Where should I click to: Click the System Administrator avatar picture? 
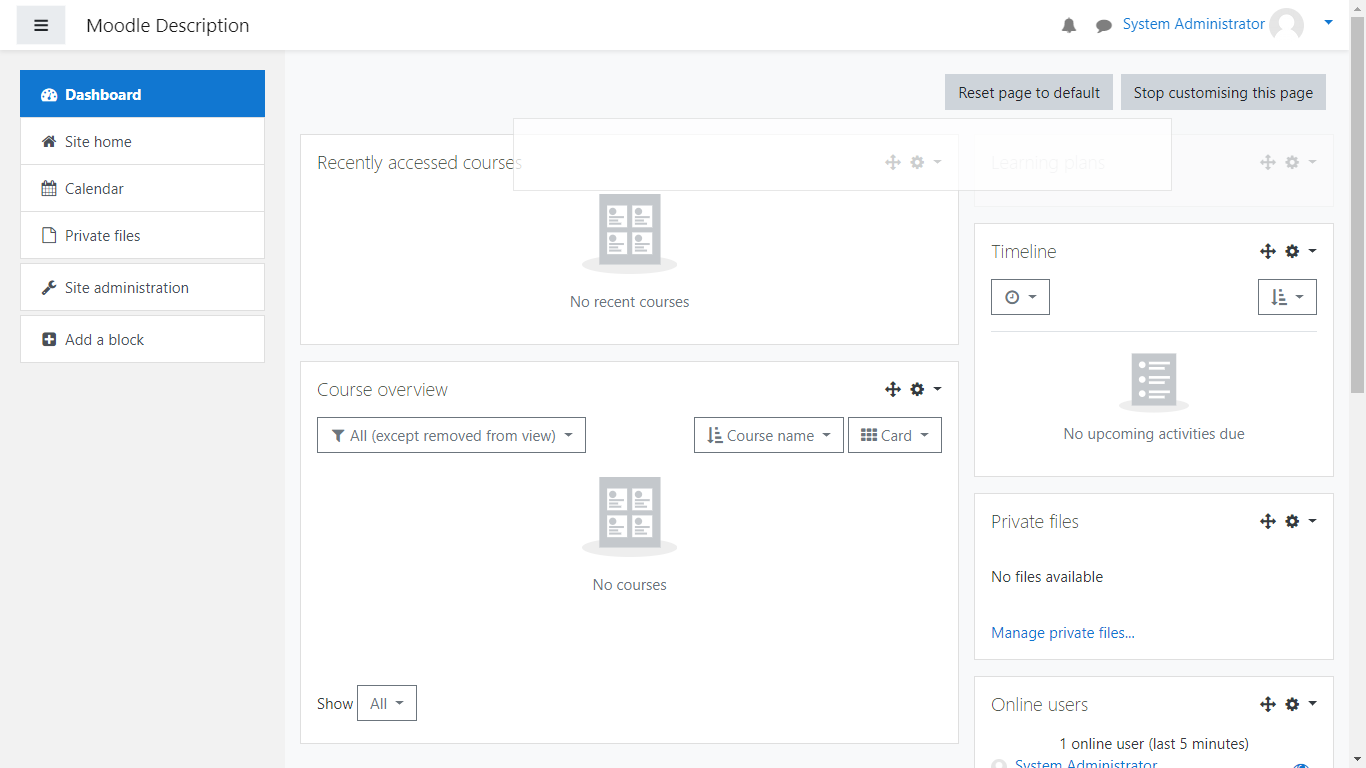point(1286,25)
